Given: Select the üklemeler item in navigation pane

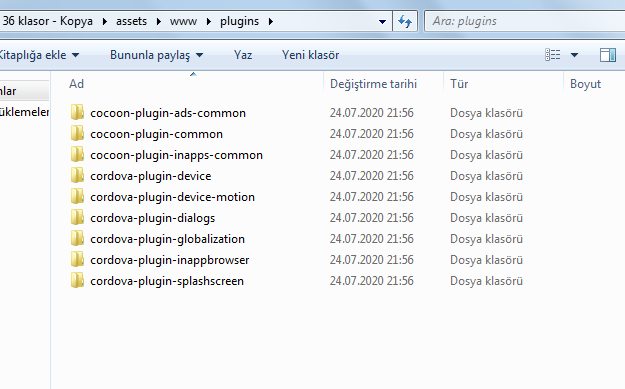Looking at the screenshot, I should point(24,112).
